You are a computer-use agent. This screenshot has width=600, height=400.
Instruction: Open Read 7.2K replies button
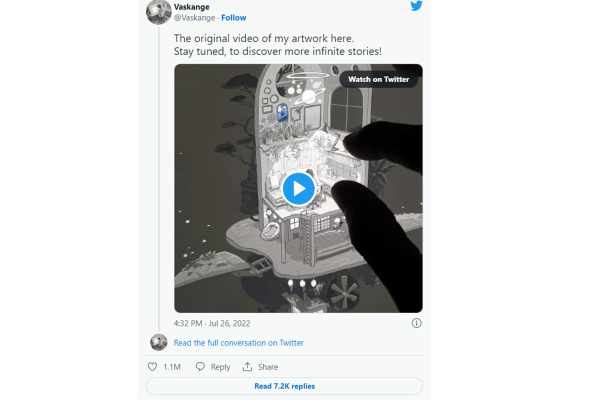[x=284, y=386]
